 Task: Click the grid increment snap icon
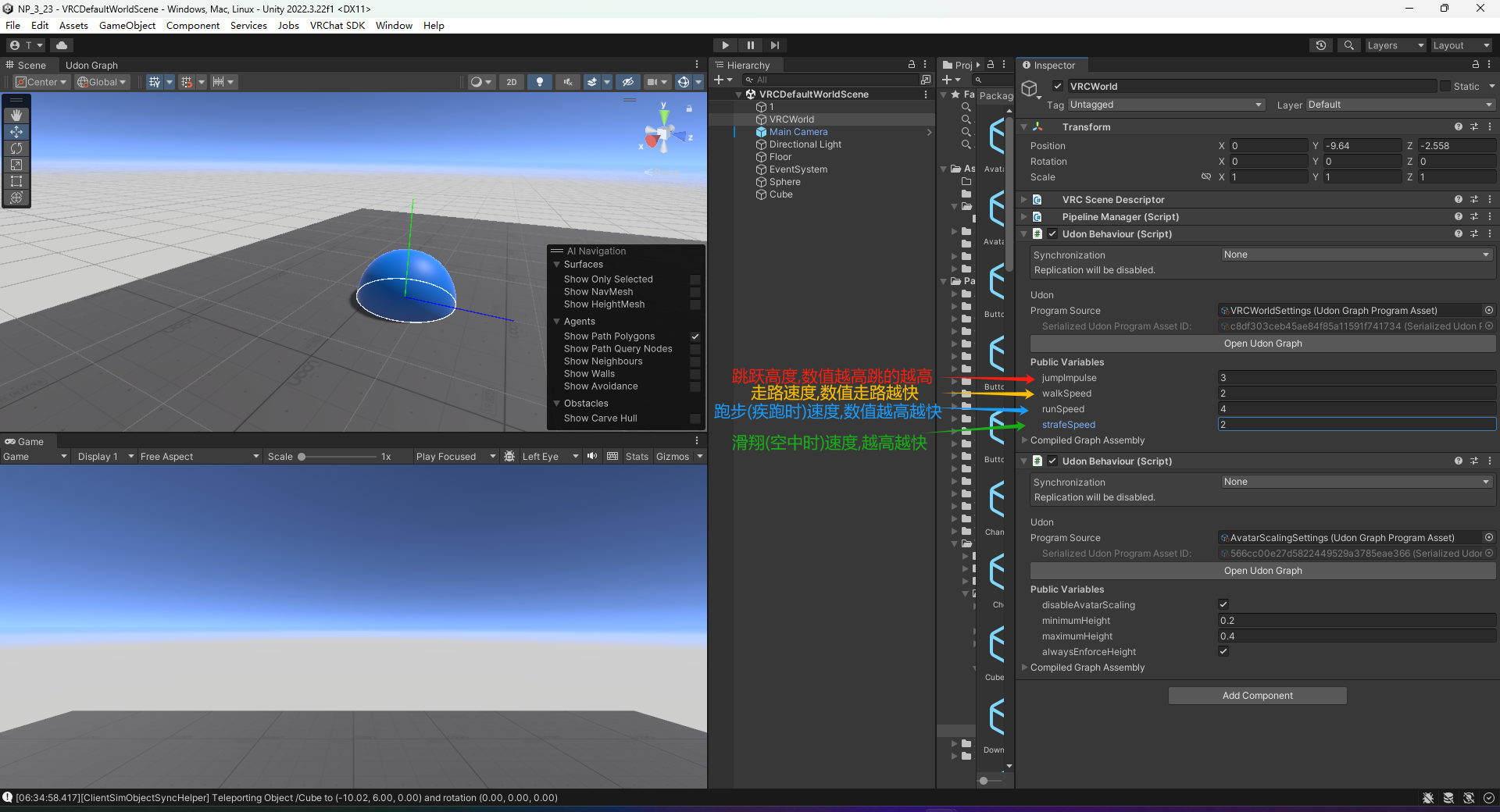click(186, 82)
